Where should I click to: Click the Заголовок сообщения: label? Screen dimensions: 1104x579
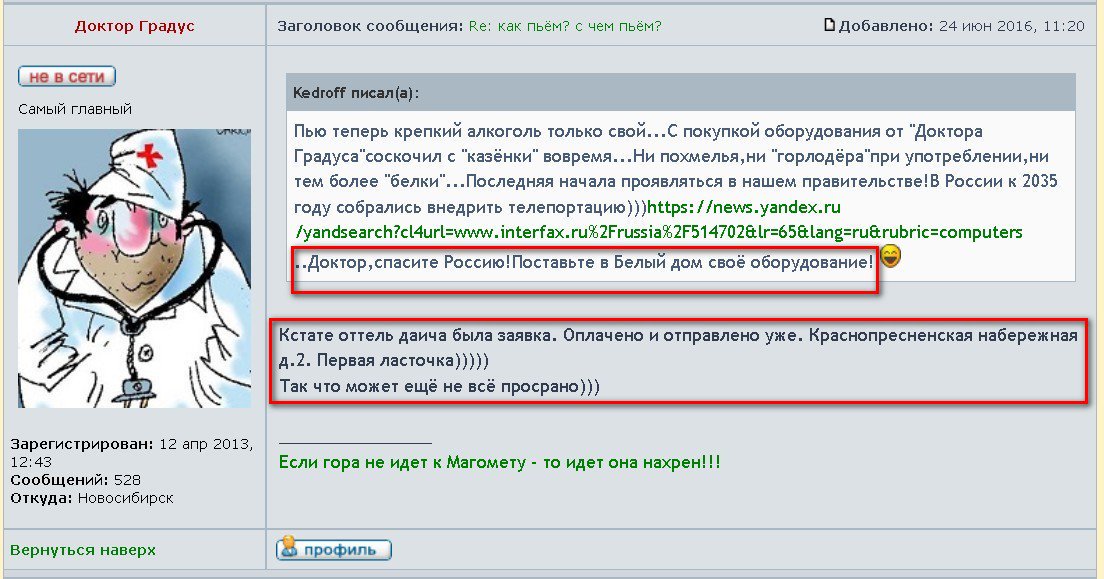(x=370, y=27)
